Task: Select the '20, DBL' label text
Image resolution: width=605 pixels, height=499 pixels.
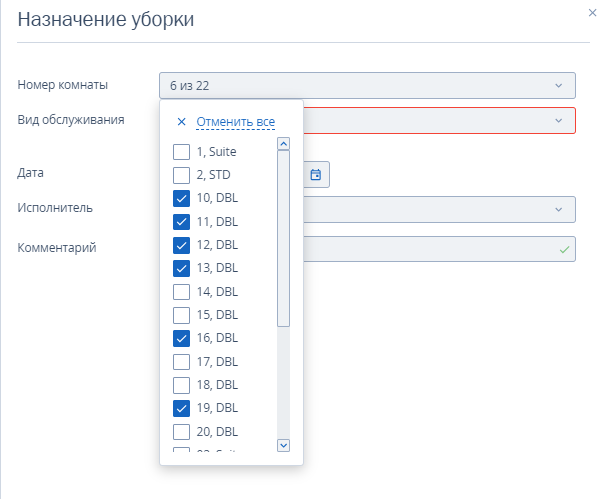Action: pyautogui.click(x=217, y=431)
